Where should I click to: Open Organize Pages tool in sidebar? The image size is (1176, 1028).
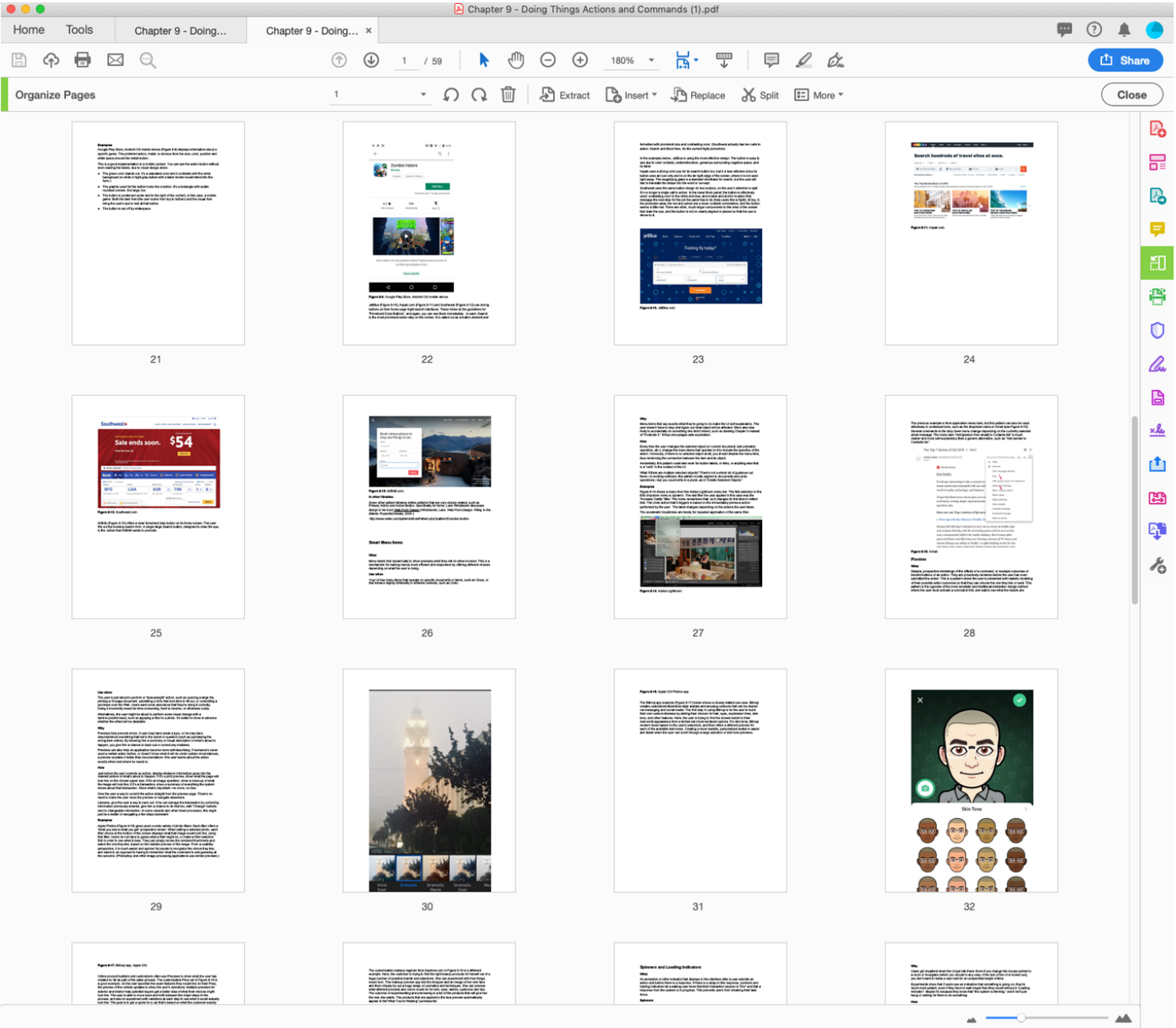1157,263
